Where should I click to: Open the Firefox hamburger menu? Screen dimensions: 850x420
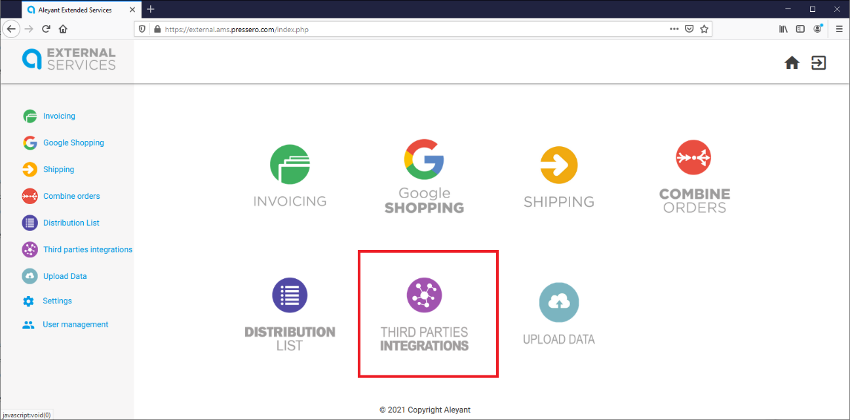tap(839, 29)
